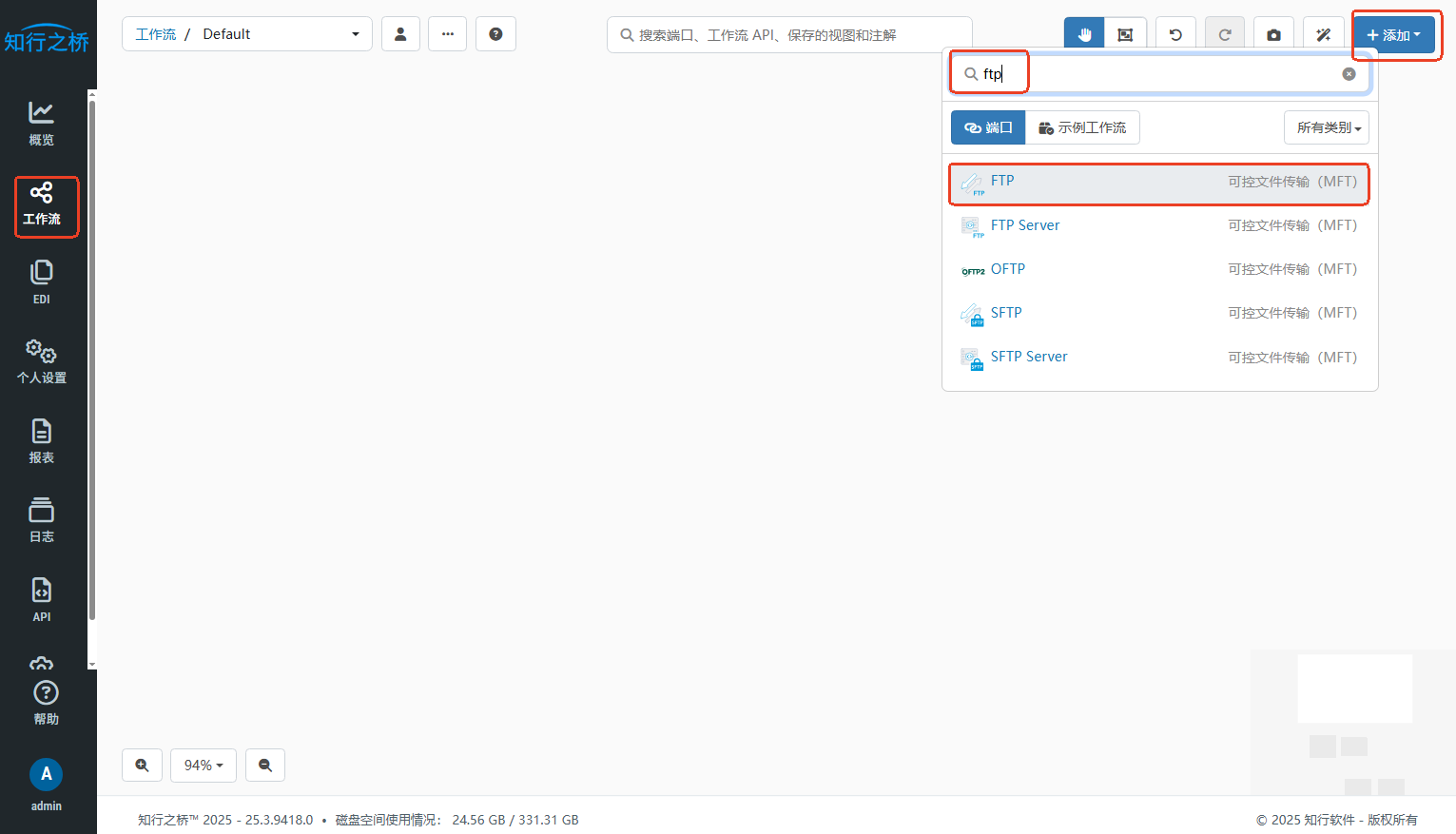1456x834 pixels.
Task: Toggle the selection mode button next to hand
Action: click(1125, 35)
